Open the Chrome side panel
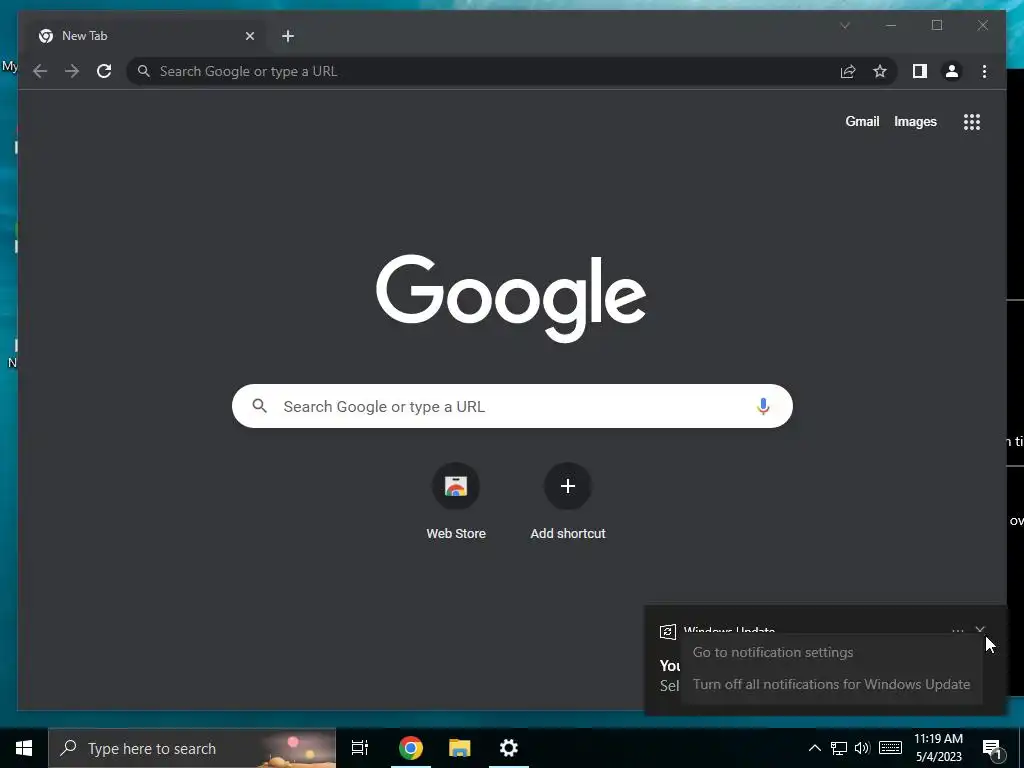Screen dimensions: 1024x768 click(920, 71)
